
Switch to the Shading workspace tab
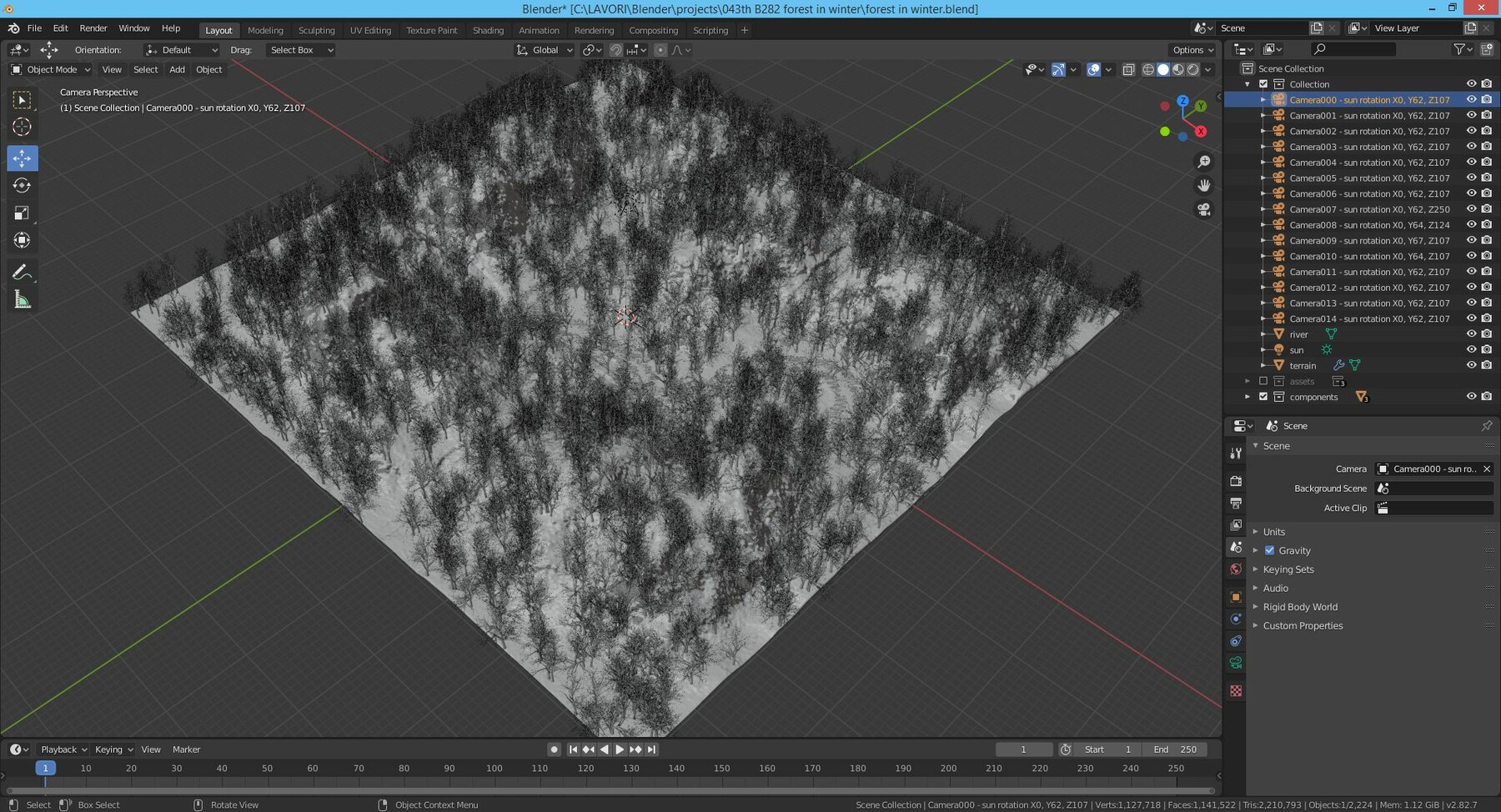pos(488,30)
